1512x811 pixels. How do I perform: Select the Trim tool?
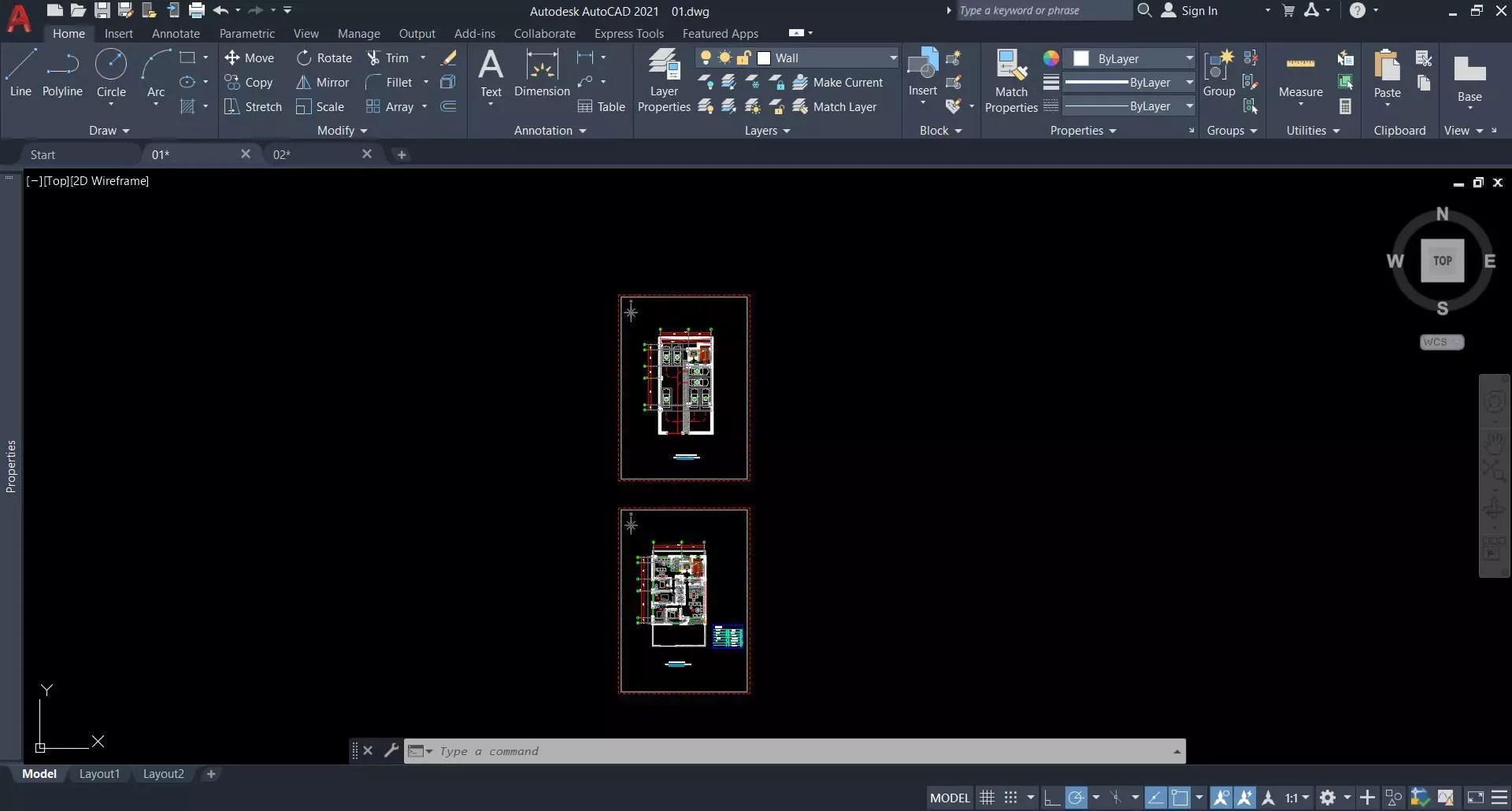point(387,57)
